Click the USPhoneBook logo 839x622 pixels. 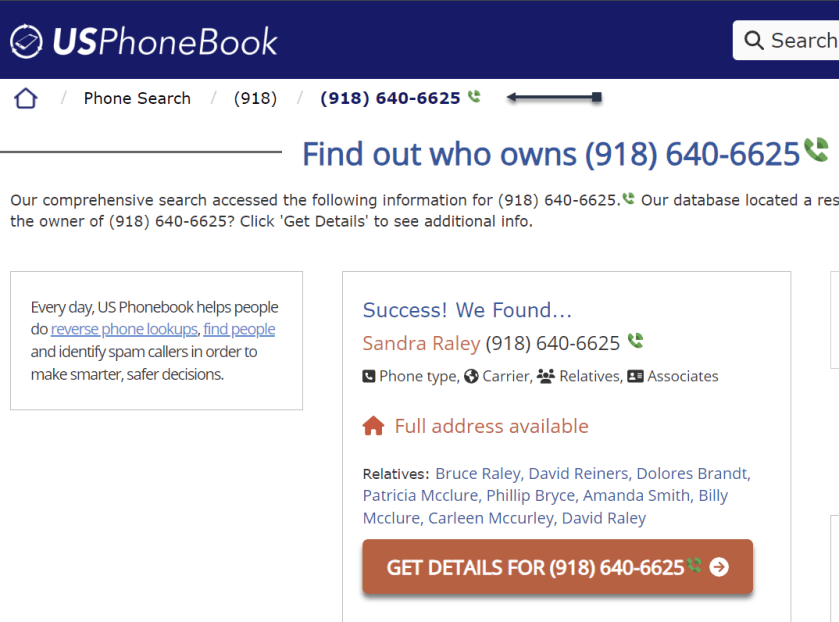pyautogui.click(x=144, y=41)
